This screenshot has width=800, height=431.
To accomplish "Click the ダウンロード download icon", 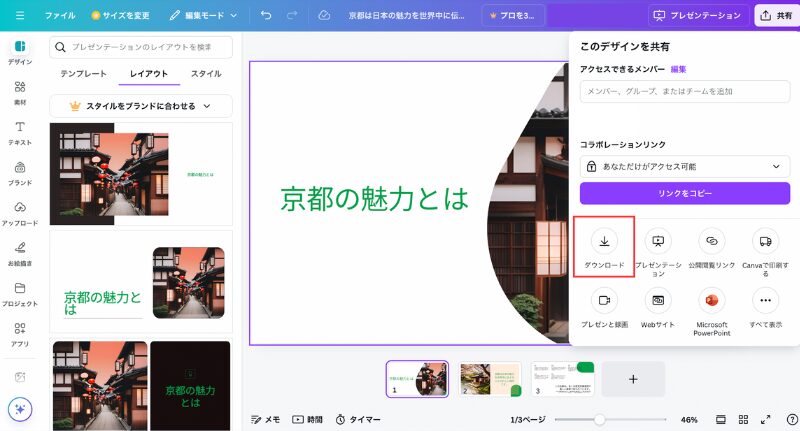I will point(604,241).
